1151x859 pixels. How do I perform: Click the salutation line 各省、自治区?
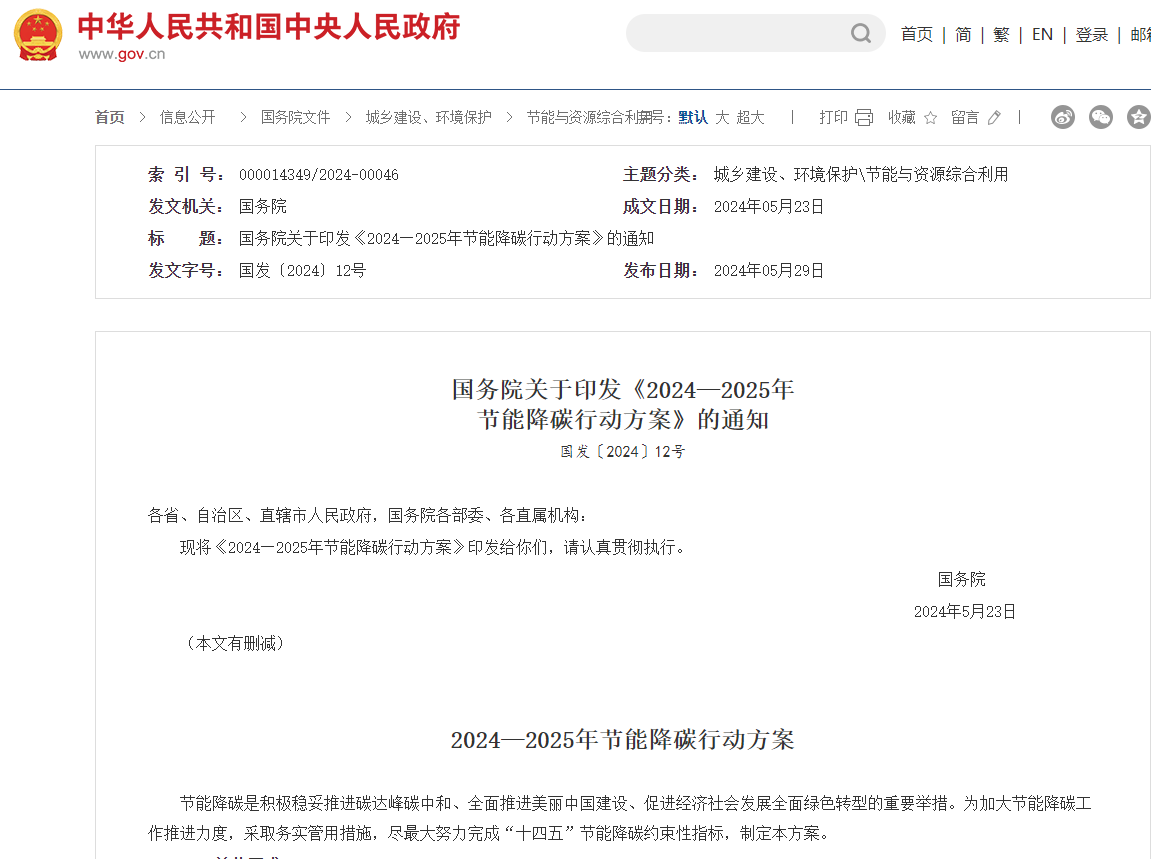[368, 515]
